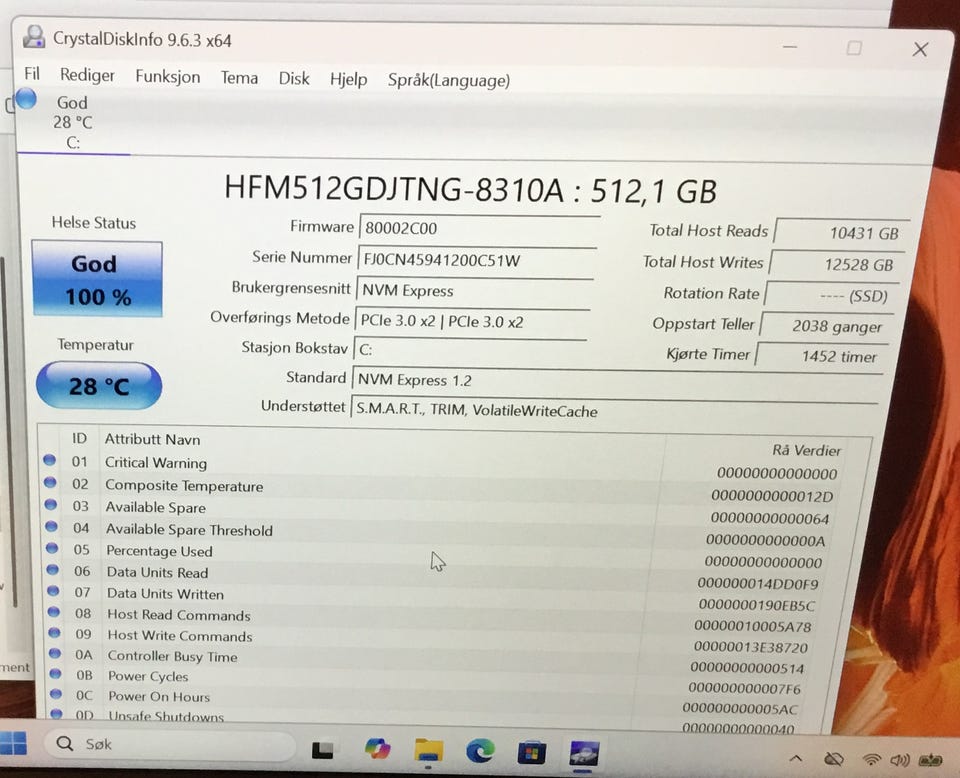
Task: Click the Understøttet field S.M.A.R.T., TRIM
Action: [x=614, y=410]
